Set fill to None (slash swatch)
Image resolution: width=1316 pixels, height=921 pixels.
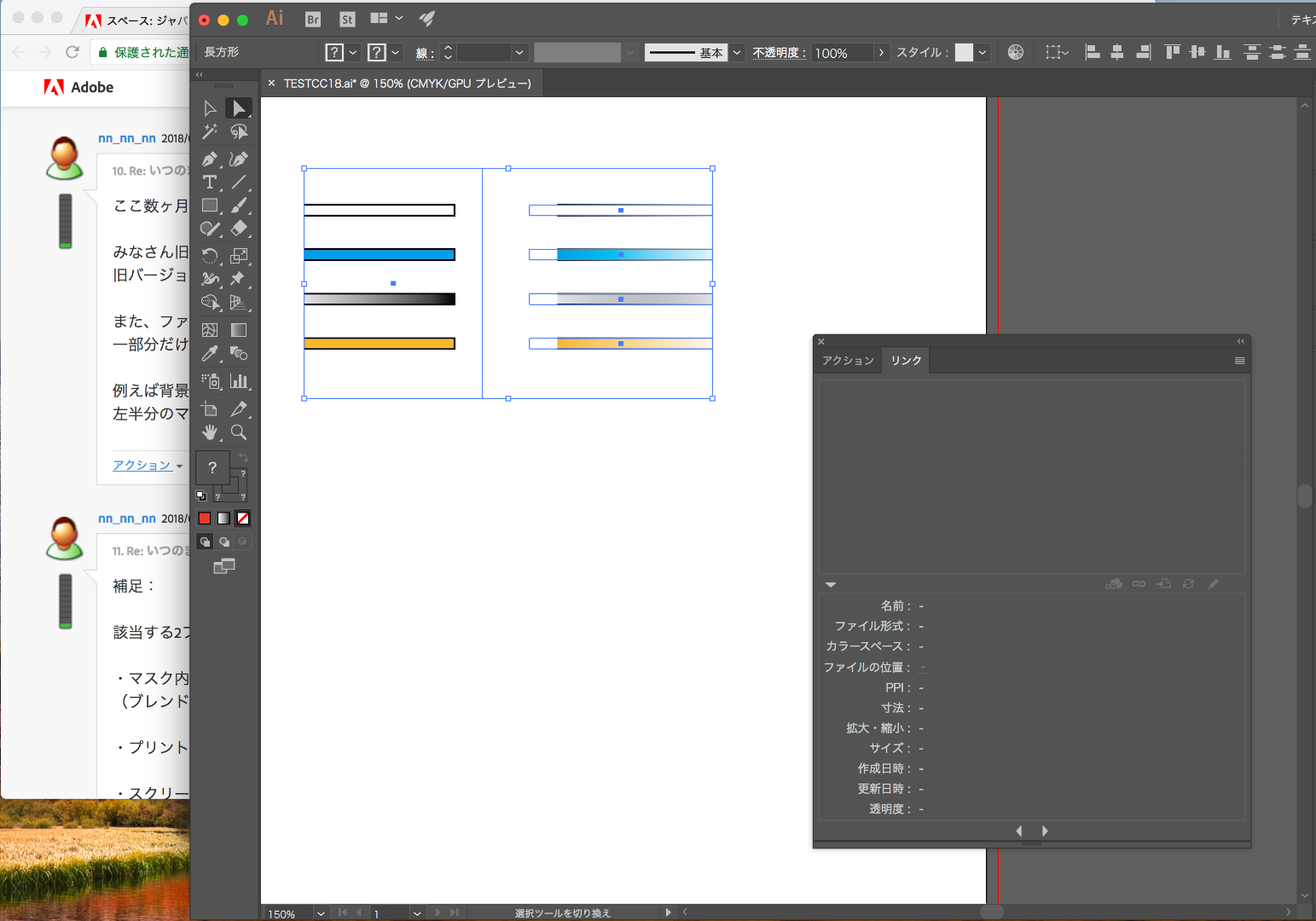[x=243, y=518]
